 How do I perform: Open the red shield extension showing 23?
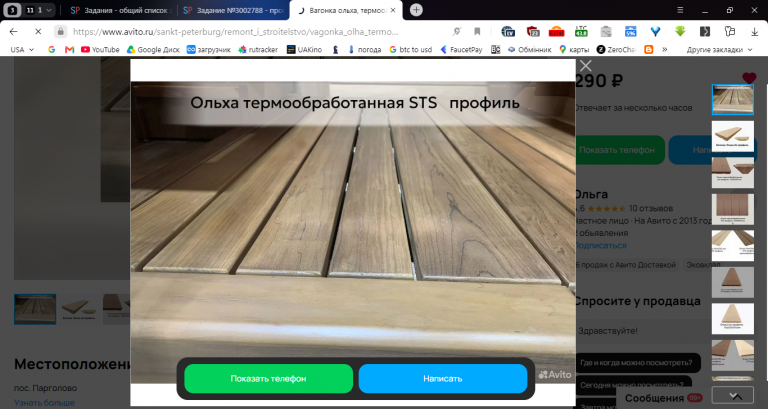533,32
